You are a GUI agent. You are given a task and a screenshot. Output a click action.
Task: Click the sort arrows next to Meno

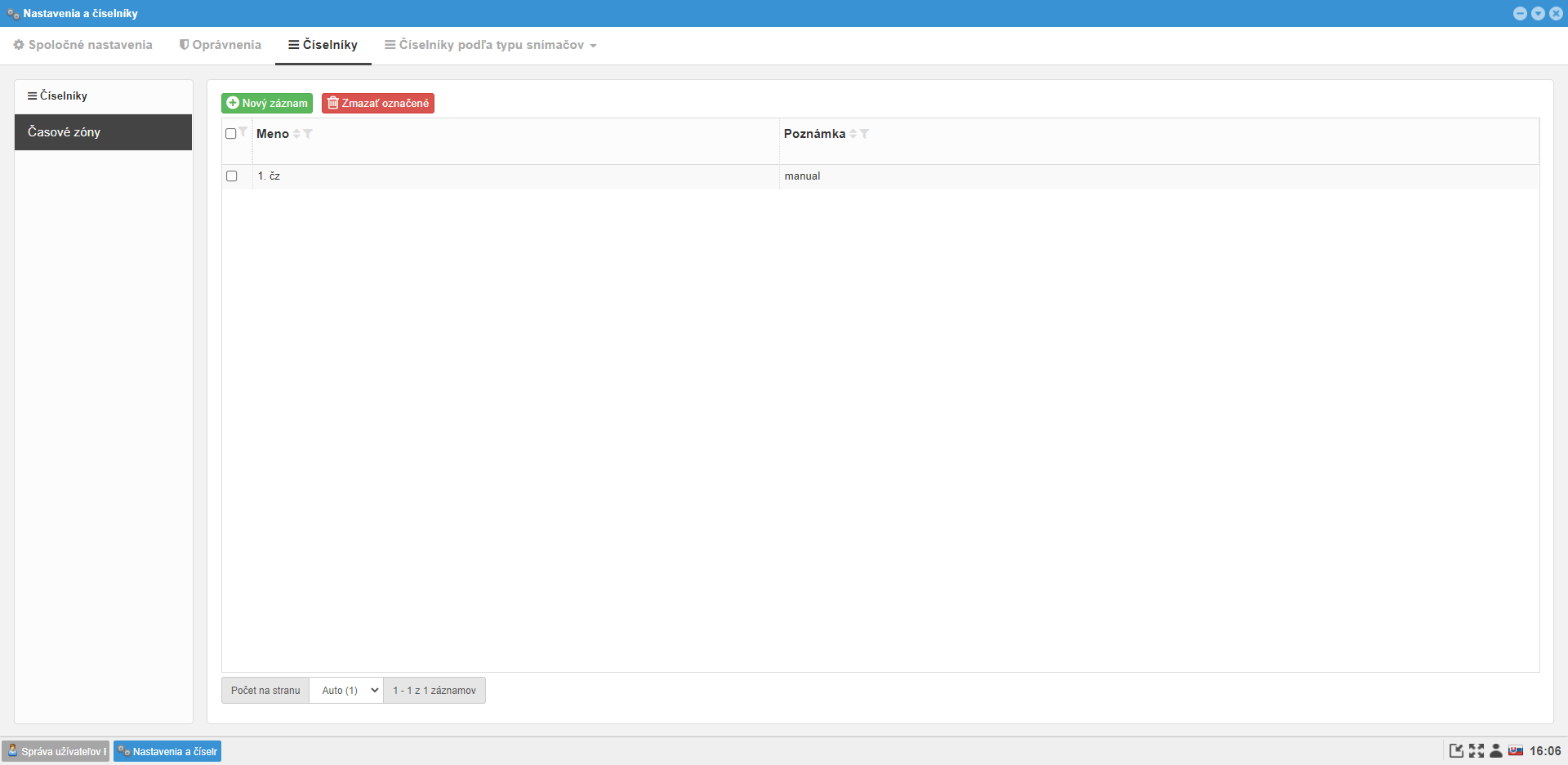tap(297, 134)
